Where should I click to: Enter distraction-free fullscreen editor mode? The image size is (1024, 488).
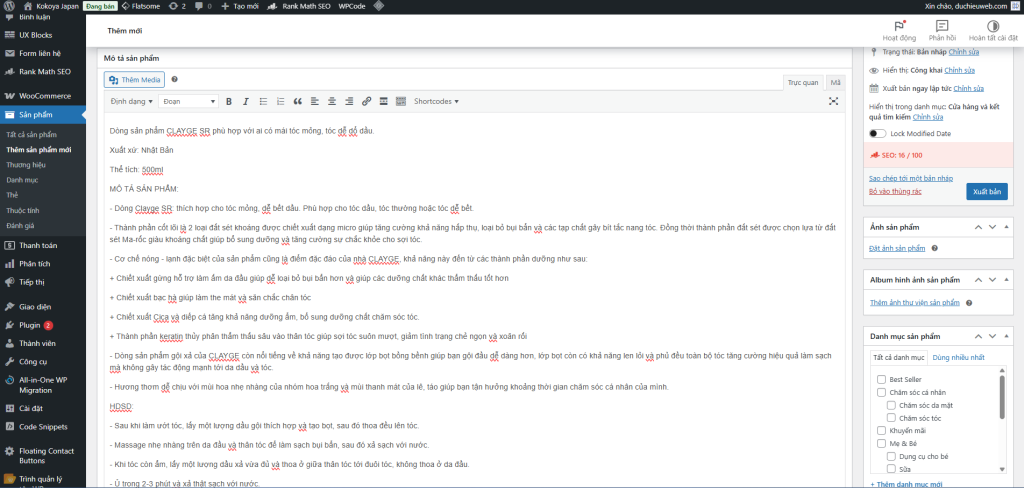tap(833, 101)
